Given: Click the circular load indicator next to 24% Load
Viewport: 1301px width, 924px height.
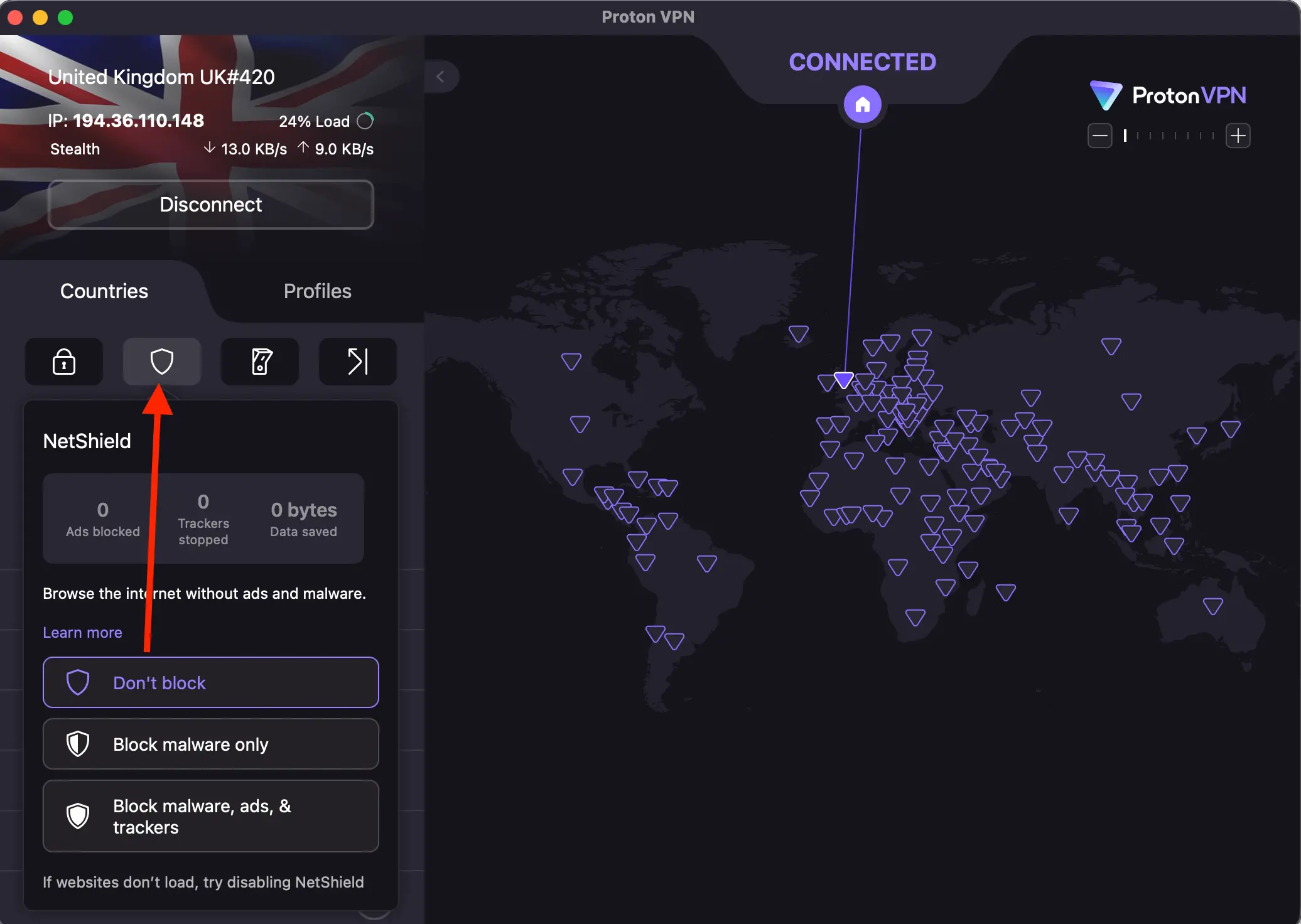Looking at the screenshot, I should tap(365, 120).
